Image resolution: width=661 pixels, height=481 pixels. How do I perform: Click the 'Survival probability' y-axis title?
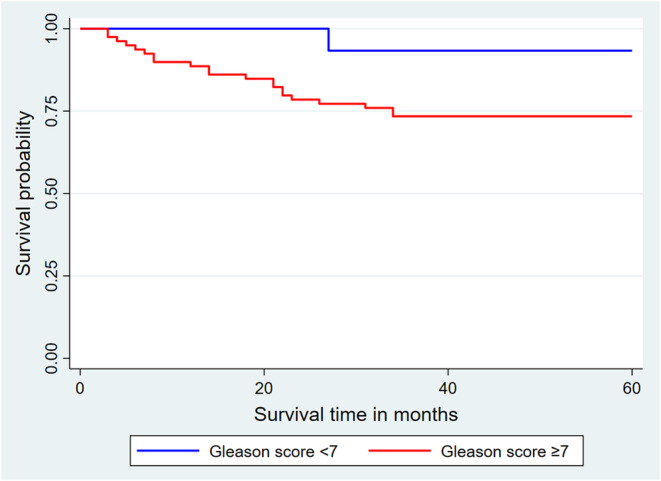tap(24, 193)
